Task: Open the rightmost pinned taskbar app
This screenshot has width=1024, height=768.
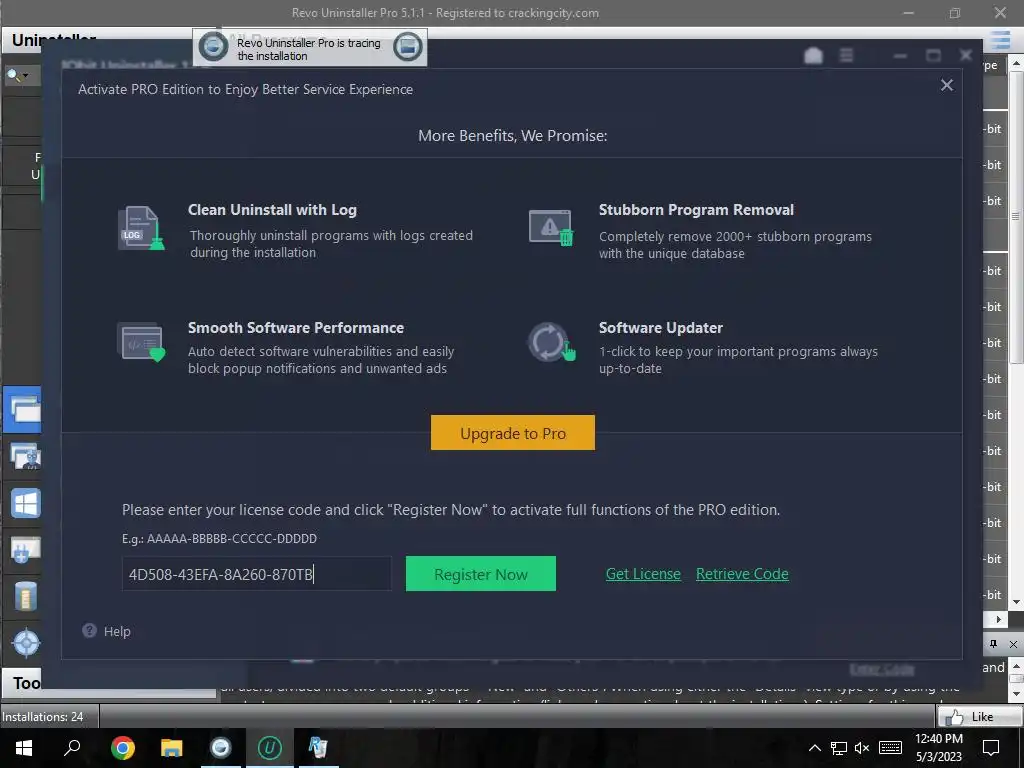Action: pos(318,748)
